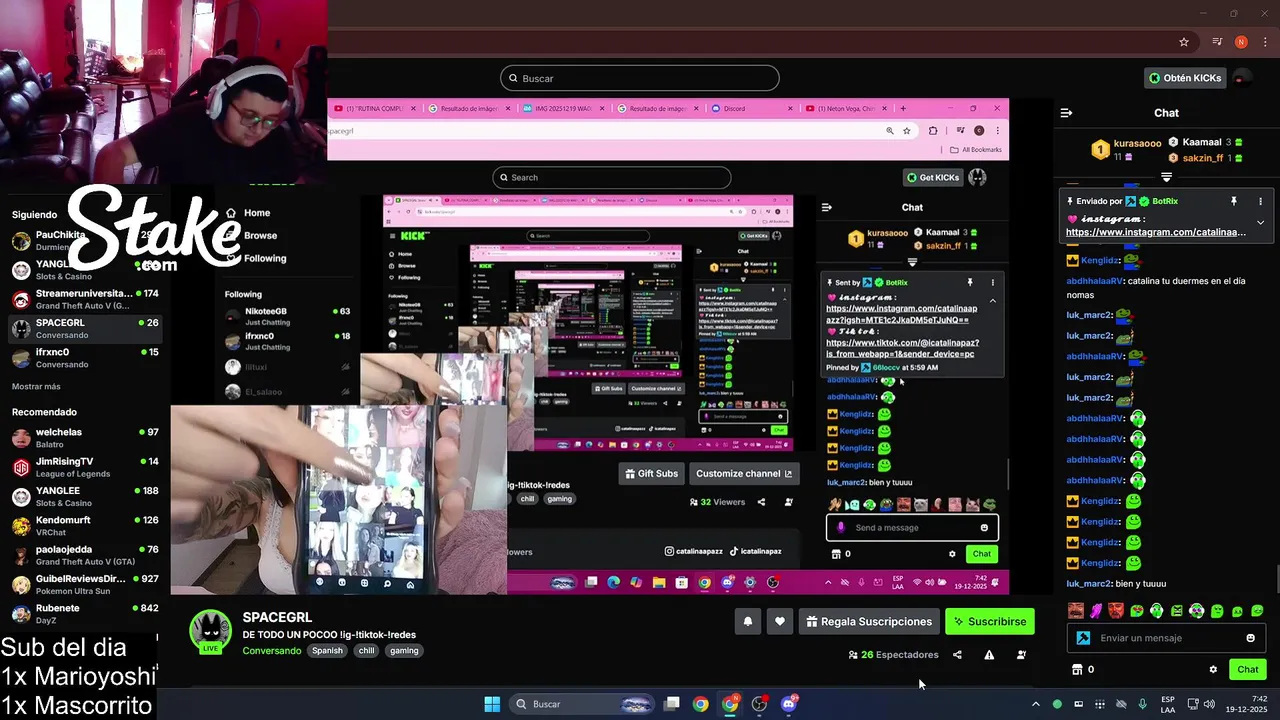Open the Chrome three-dot menu

coord(1263,42)
